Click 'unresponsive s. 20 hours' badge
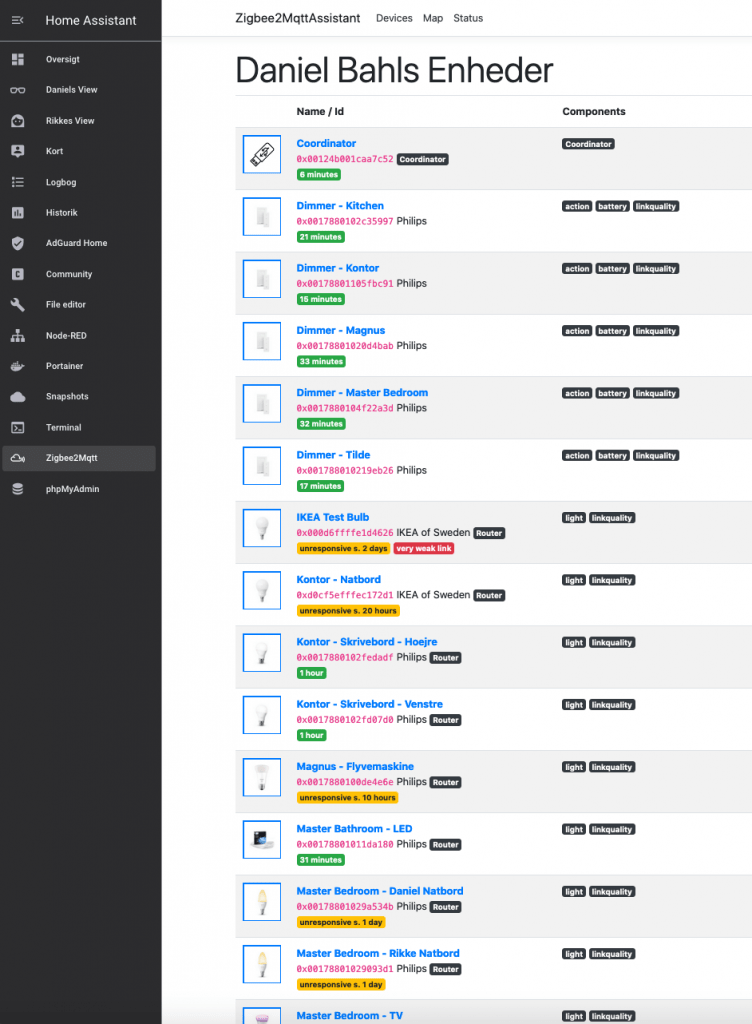The height and width of the screenshot is (1024, 752). pyautogui.click(x=348, y=611)
